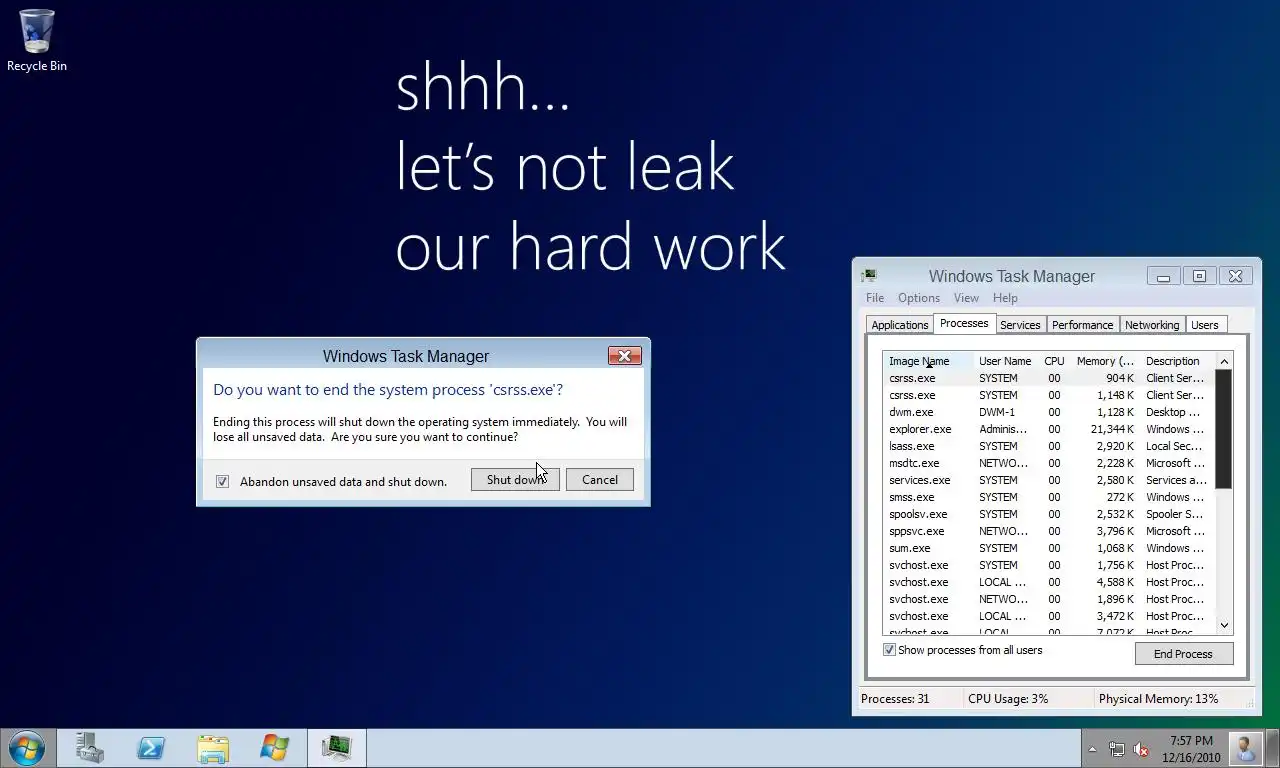Select the Task Manager taskbar button

[x=337, y=748]
